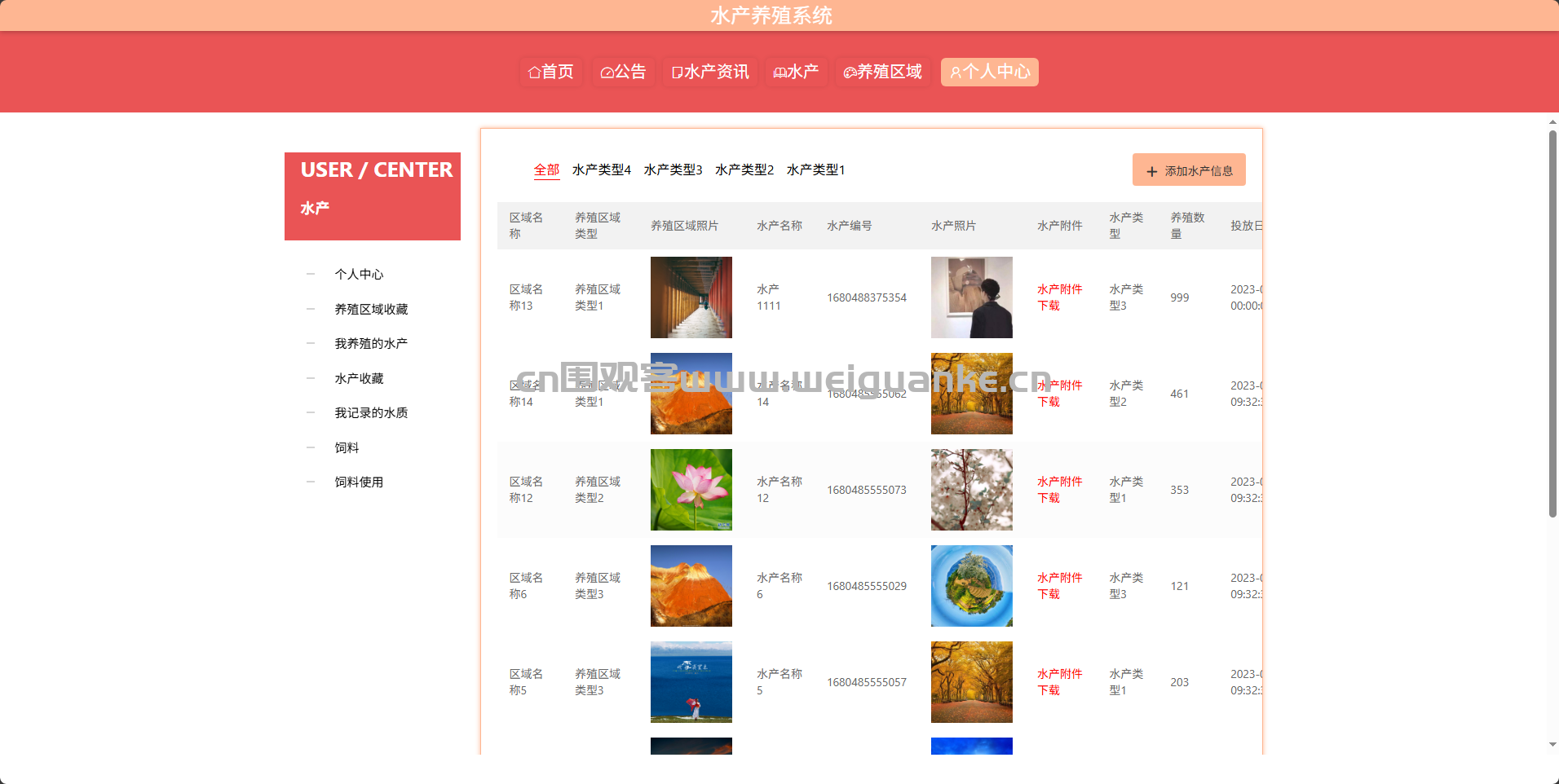
Task: Click the 养殖数量 value 203
Action: coord(1179,682)
